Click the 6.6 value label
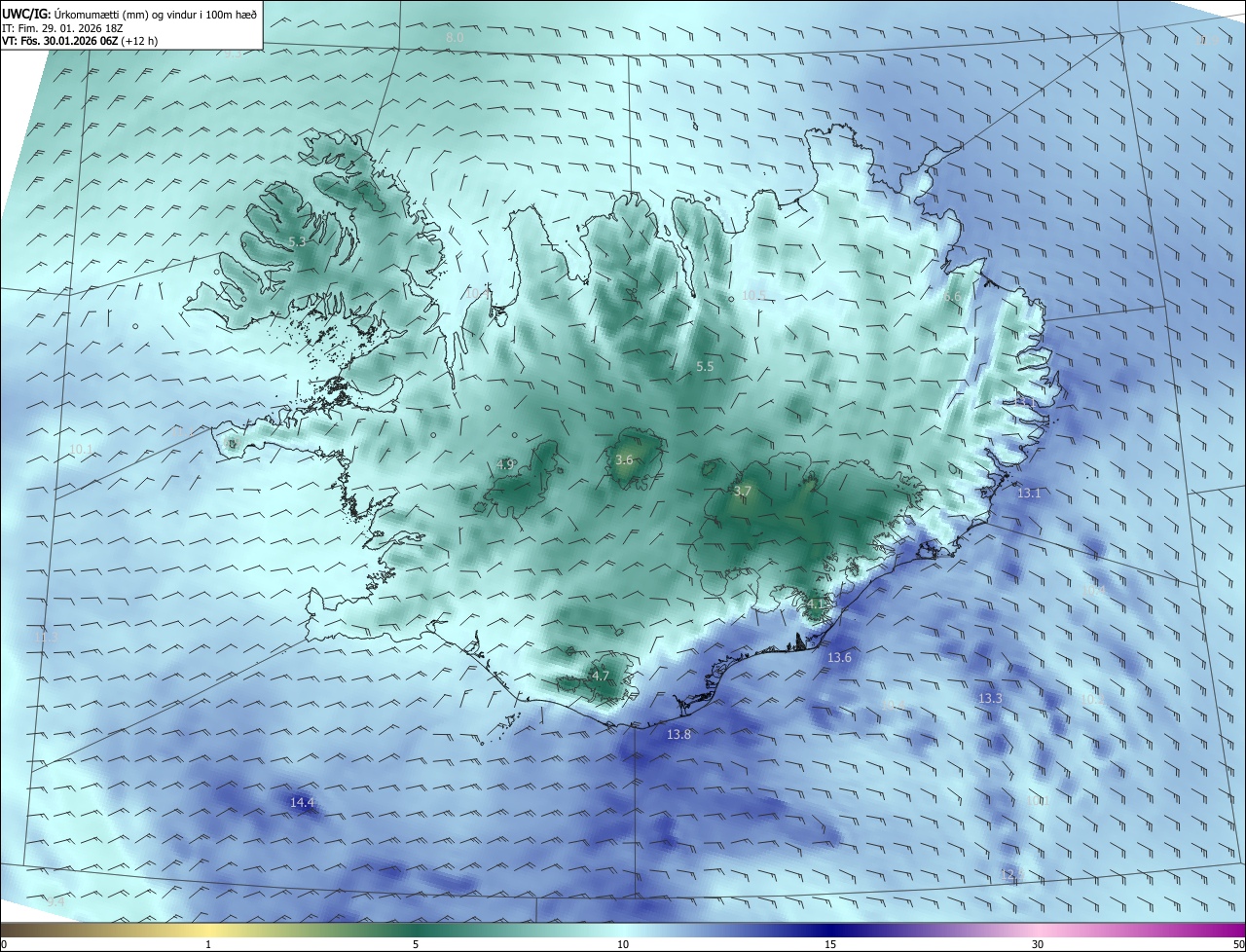Viewport: 1246px width, 952px height. (x=952, y=296)
